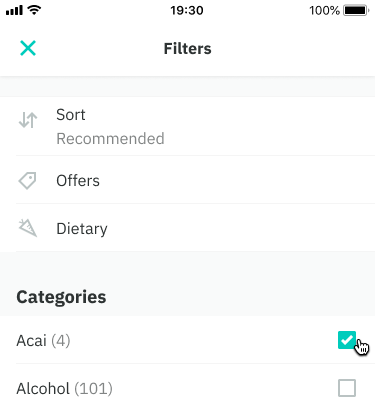Tap the Acai (4) category label
The height and width of the screenshot is (397, 375).
point(43,341)
